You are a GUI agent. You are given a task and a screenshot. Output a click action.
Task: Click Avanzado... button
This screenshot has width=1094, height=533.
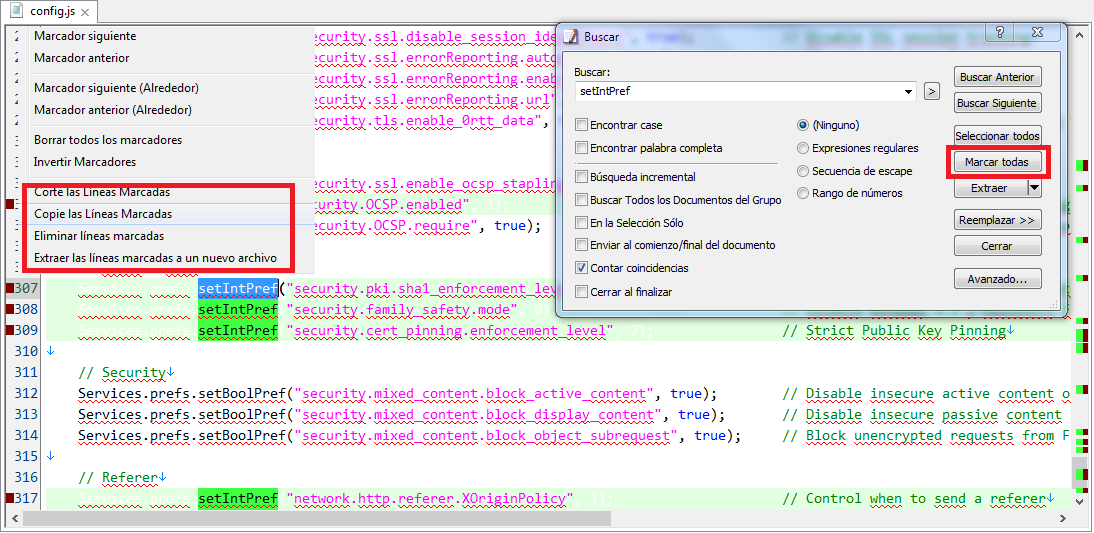click(x=997, y=279)
